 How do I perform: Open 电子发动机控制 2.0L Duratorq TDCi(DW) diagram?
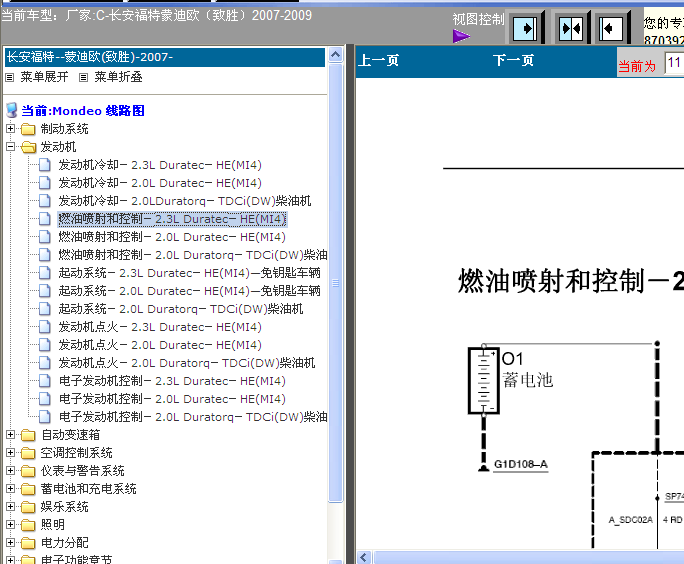(192, 417)
